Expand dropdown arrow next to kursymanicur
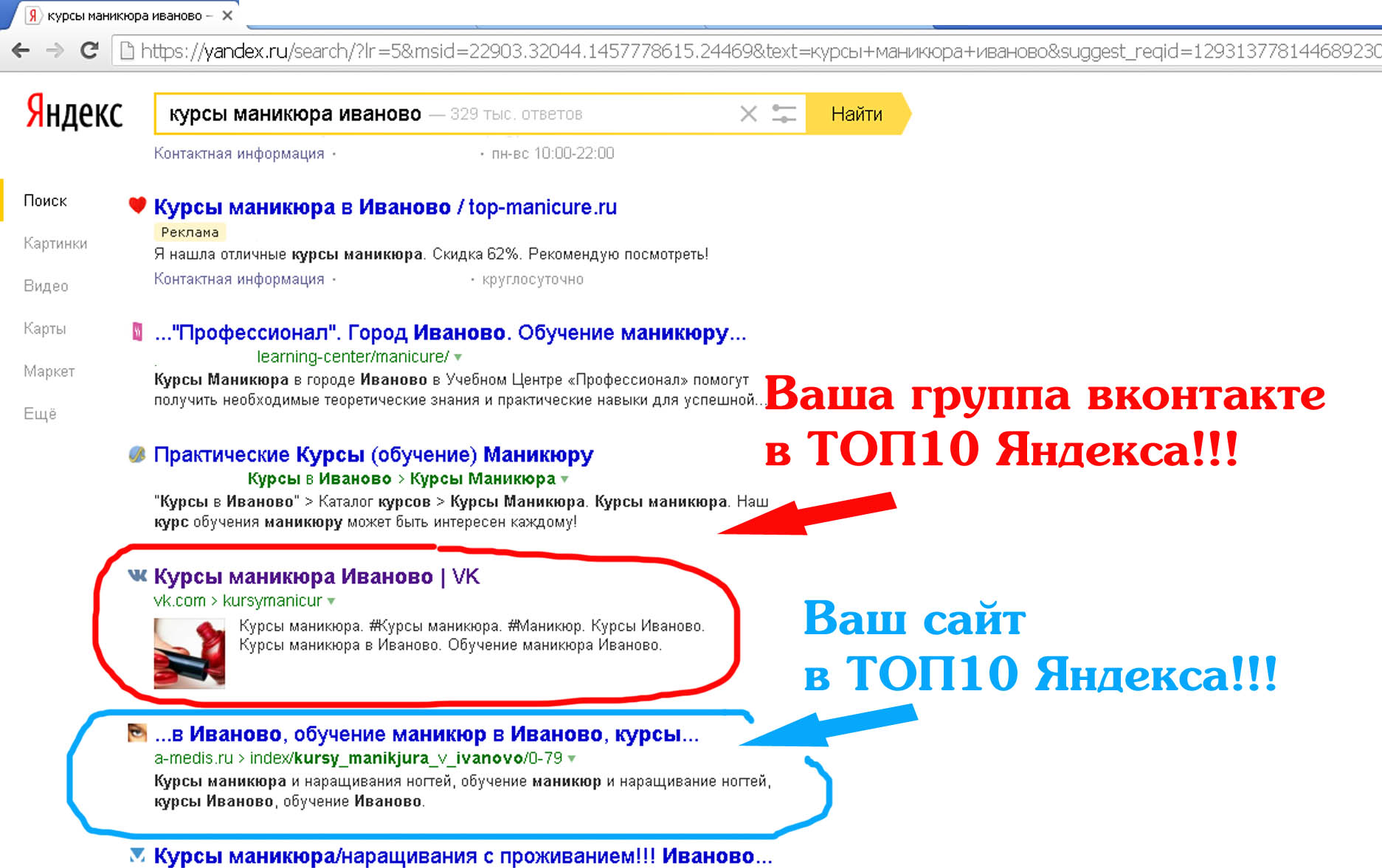 click(331, 601)
